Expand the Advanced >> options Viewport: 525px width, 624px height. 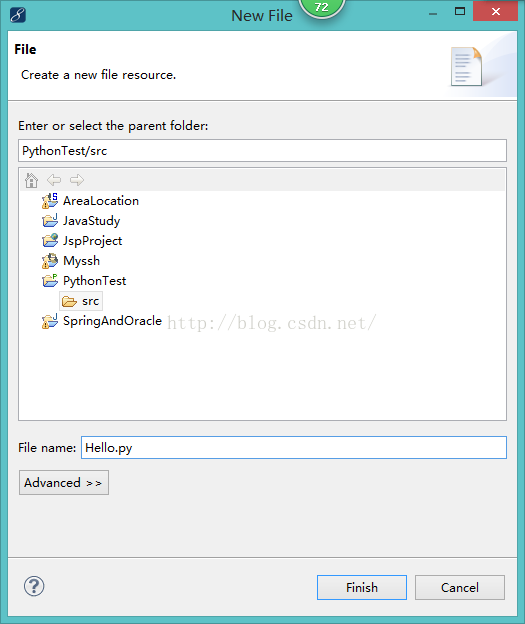tap(64, 482)
